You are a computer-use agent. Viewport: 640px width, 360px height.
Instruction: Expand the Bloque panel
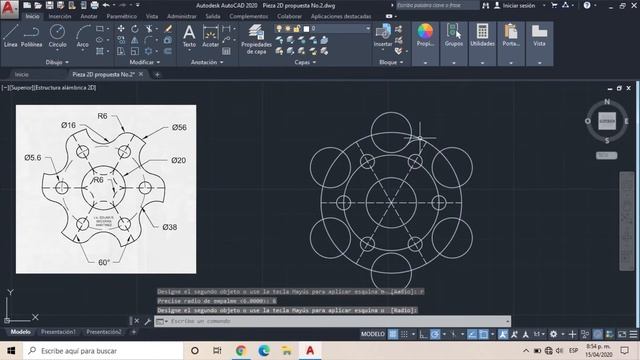point(391,62)
